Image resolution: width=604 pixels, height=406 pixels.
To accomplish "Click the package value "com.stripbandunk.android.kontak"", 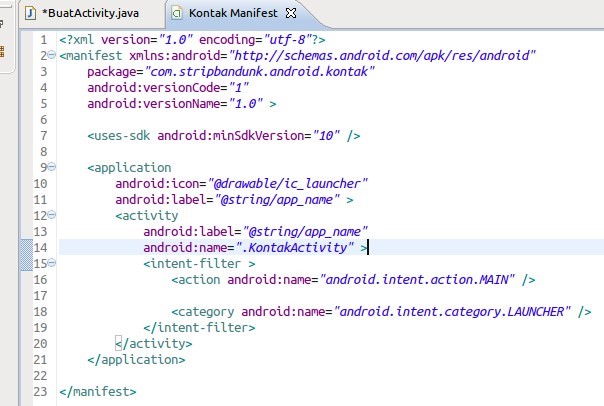I will 259,72.
